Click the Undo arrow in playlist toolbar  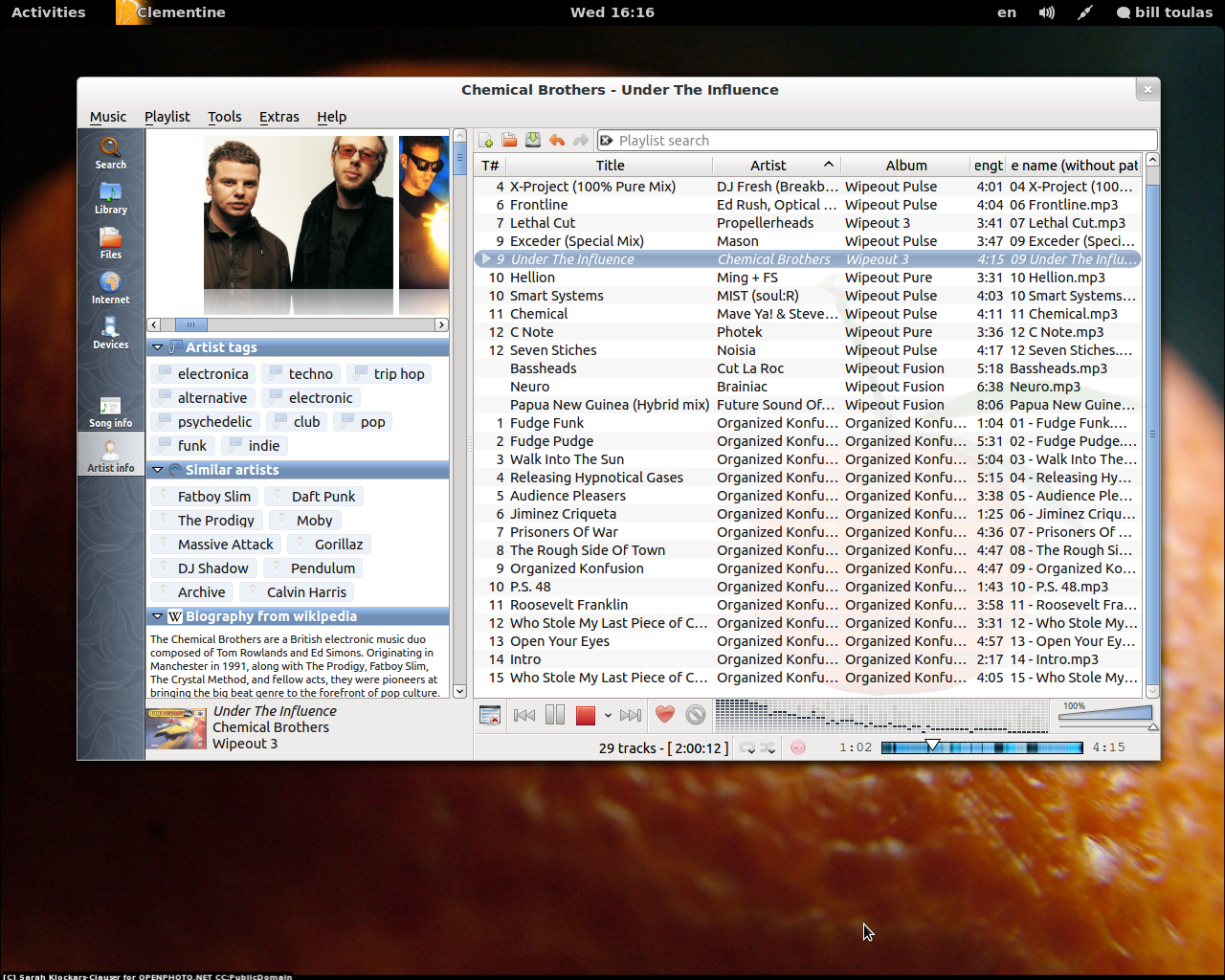tap(557, 141)
